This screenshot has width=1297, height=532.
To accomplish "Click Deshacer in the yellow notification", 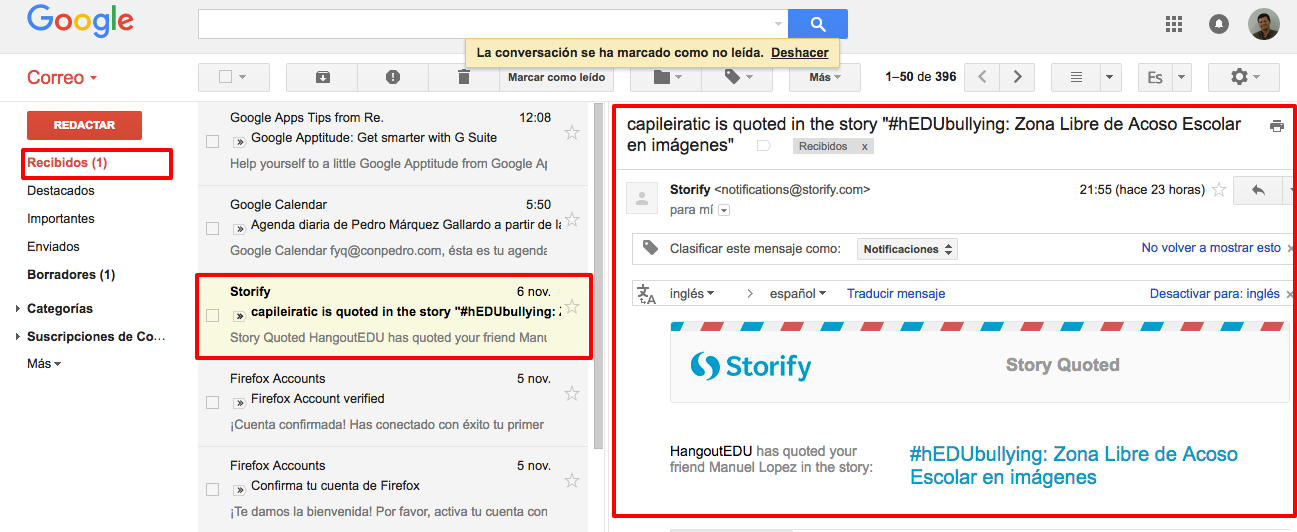I will 800,52.
